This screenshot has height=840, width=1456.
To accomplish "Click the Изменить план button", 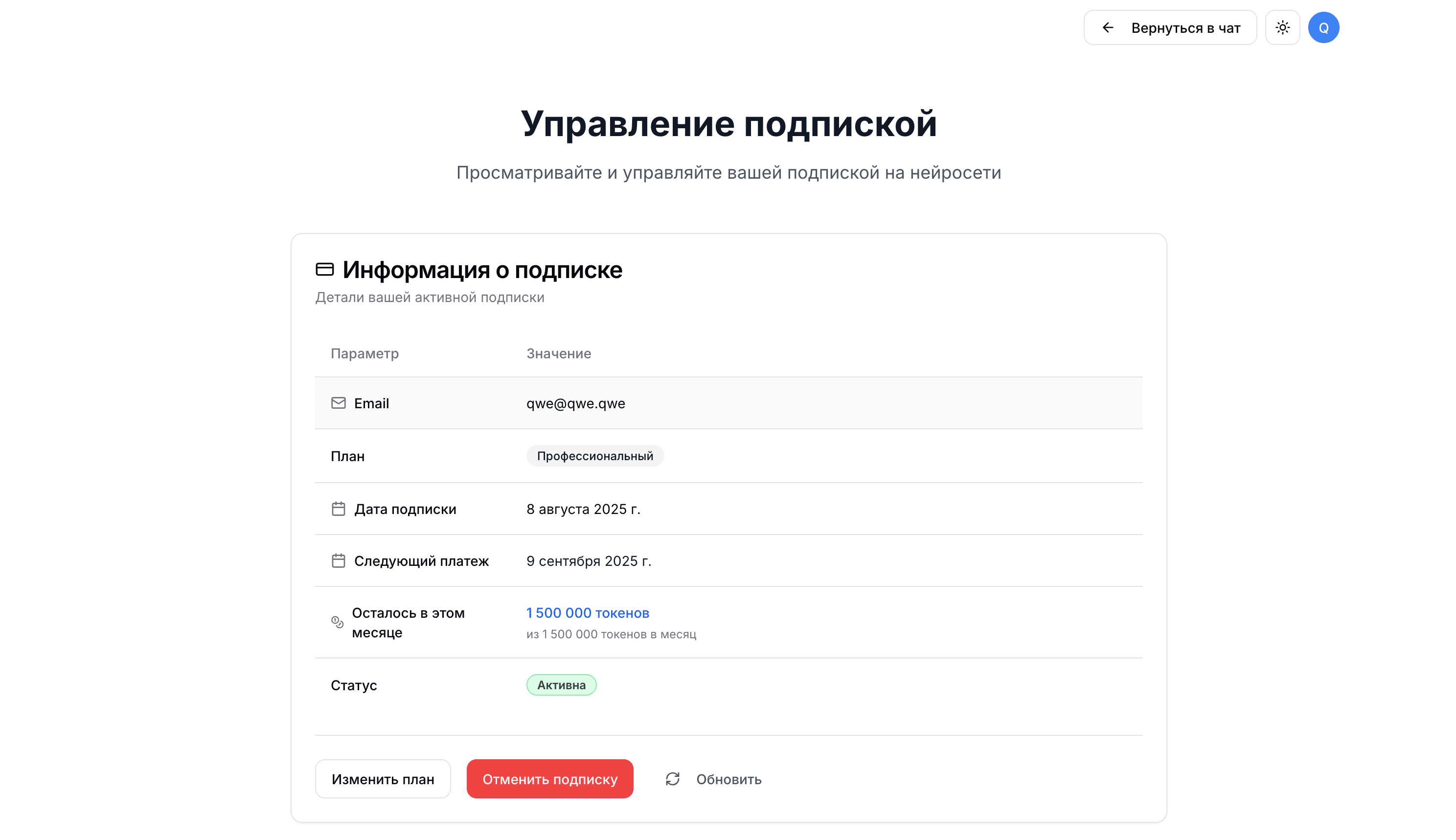I will click(383, 778).
